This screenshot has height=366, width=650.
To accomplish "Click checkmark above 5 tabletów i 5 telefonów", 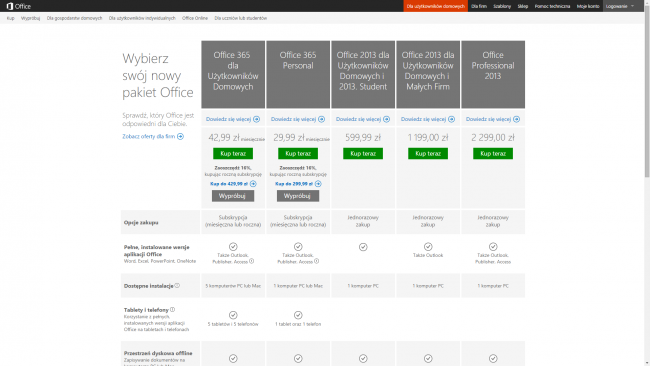I will tap(233, 315).
